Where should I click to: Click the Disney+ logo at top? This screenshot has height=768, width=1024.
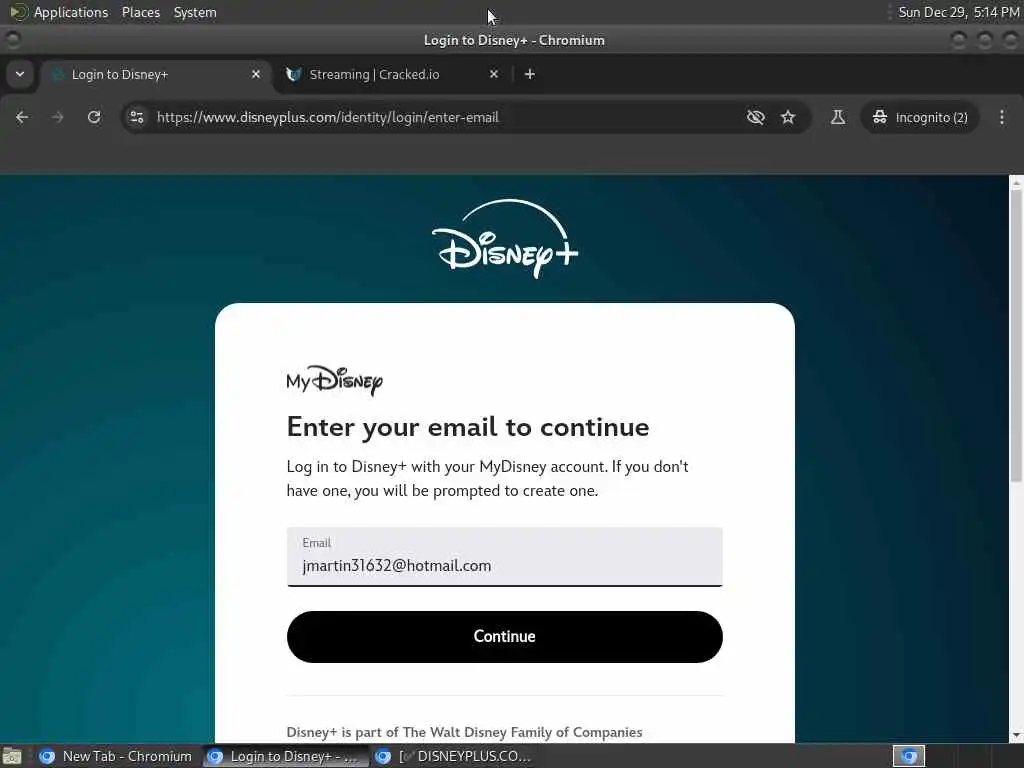pyautogui.click(x=505, y=239)
